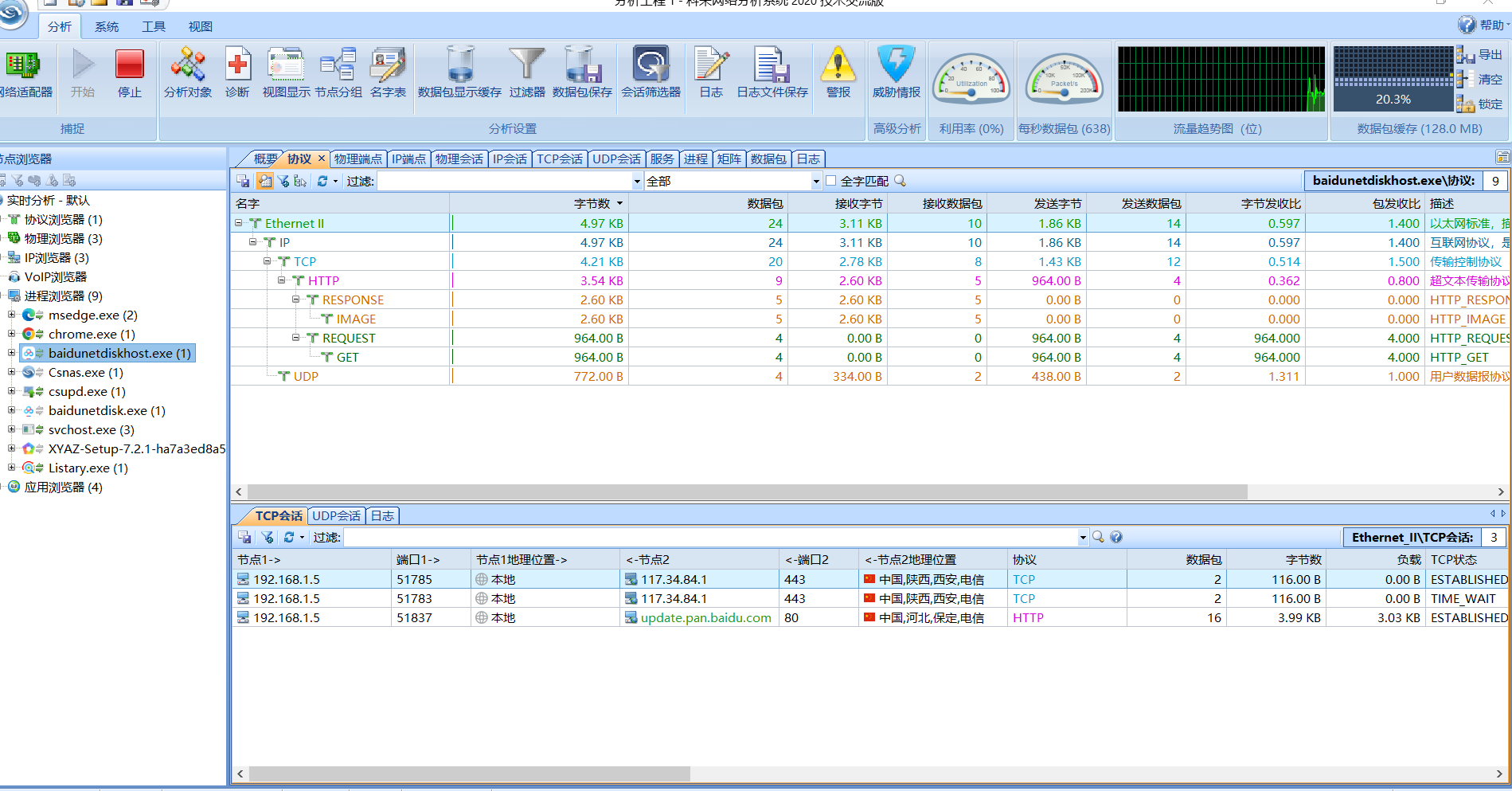Click the update.pan.baidu.com node link
Image resolution: width=1512 pixels, height=791 pixels.
click(705, 617)
